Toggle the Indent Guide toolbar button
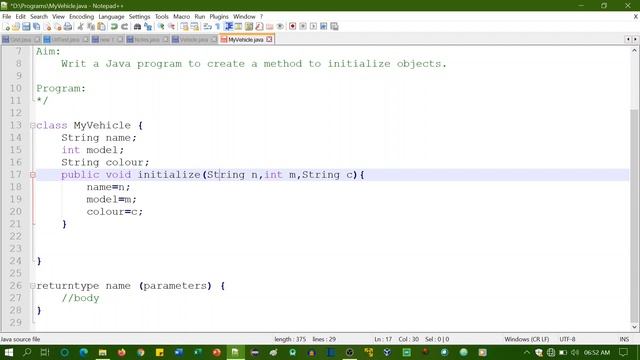 click(228, 27)
